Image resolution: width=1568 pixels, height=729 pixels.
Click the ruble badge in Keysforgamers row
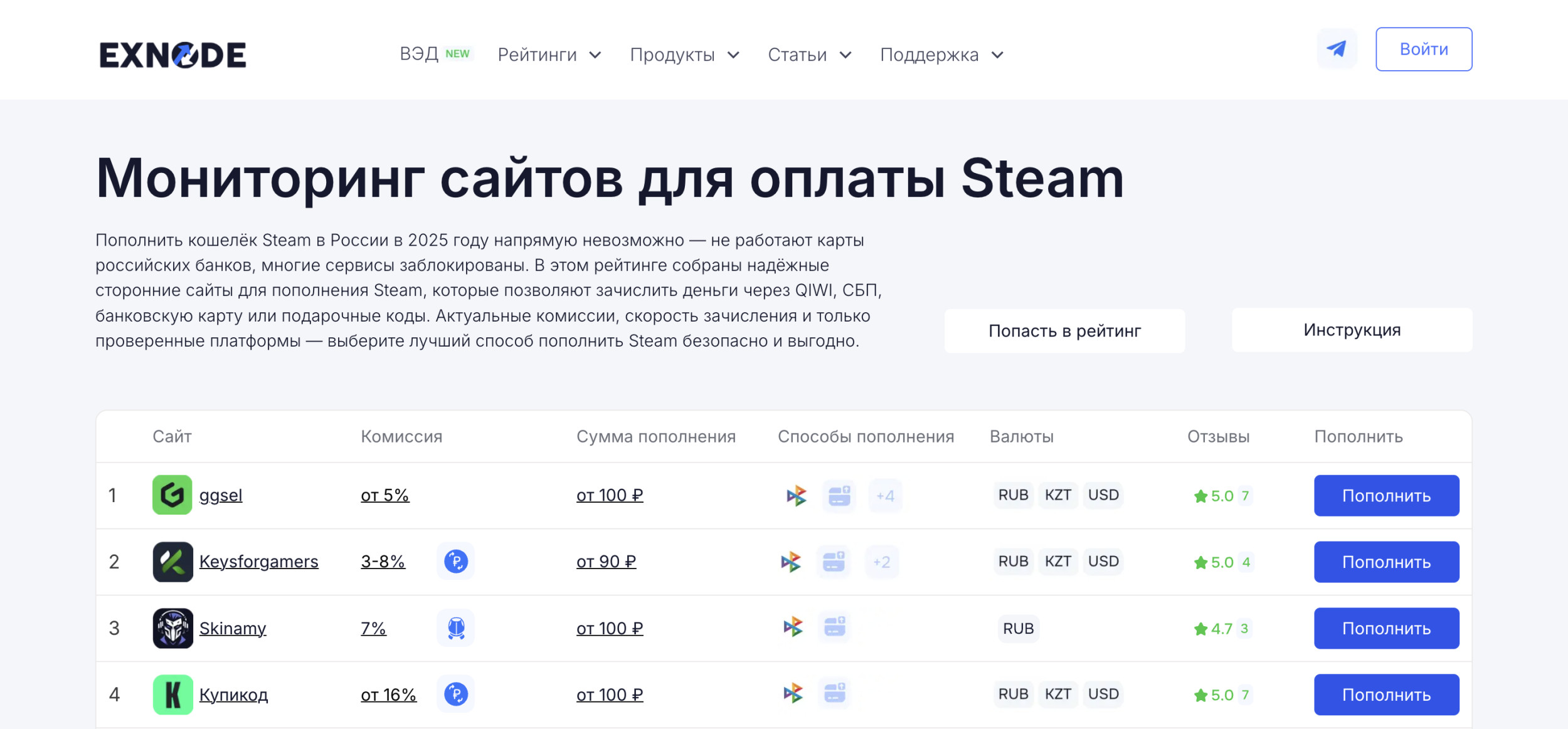click(x=456, y=562)
